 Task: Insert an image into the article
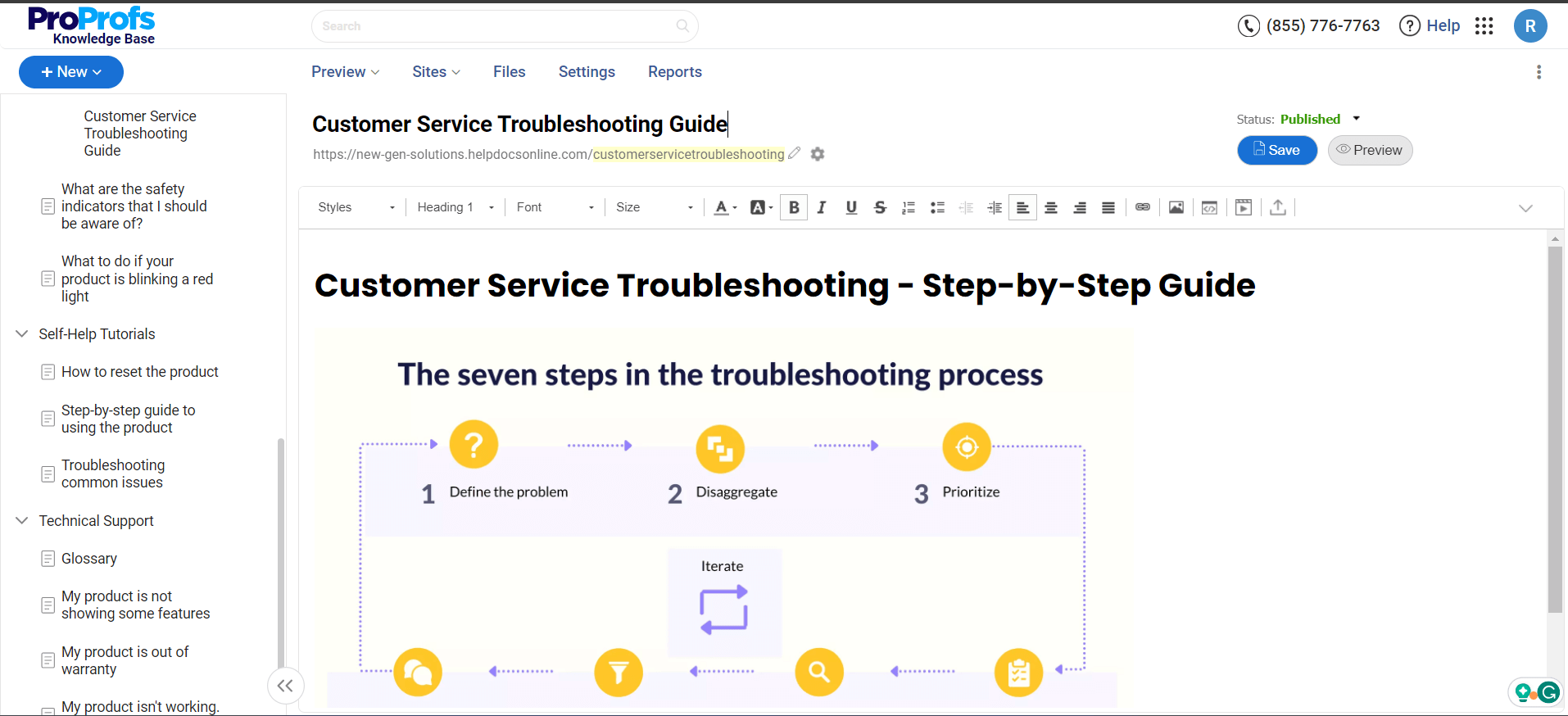click(1176, 207)
